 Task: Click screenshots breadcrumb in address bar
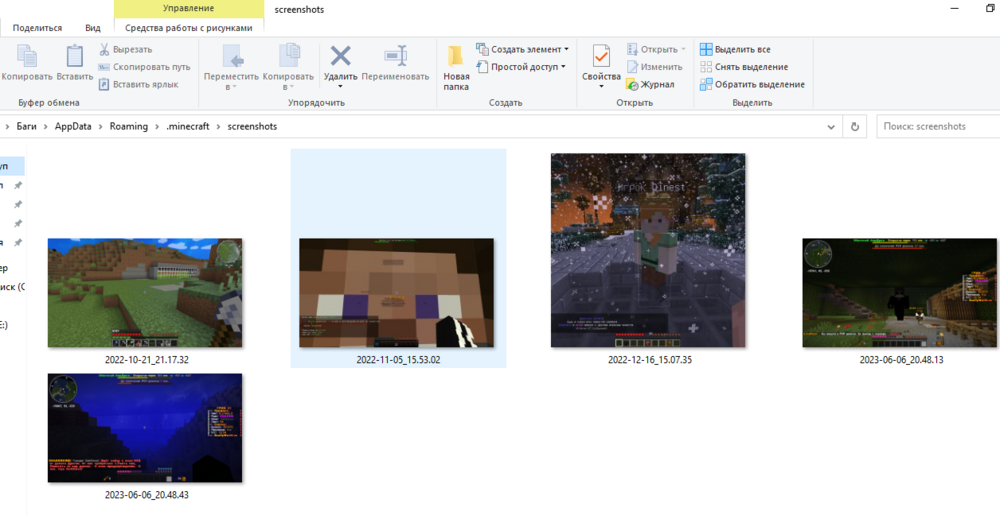(253, 126)
